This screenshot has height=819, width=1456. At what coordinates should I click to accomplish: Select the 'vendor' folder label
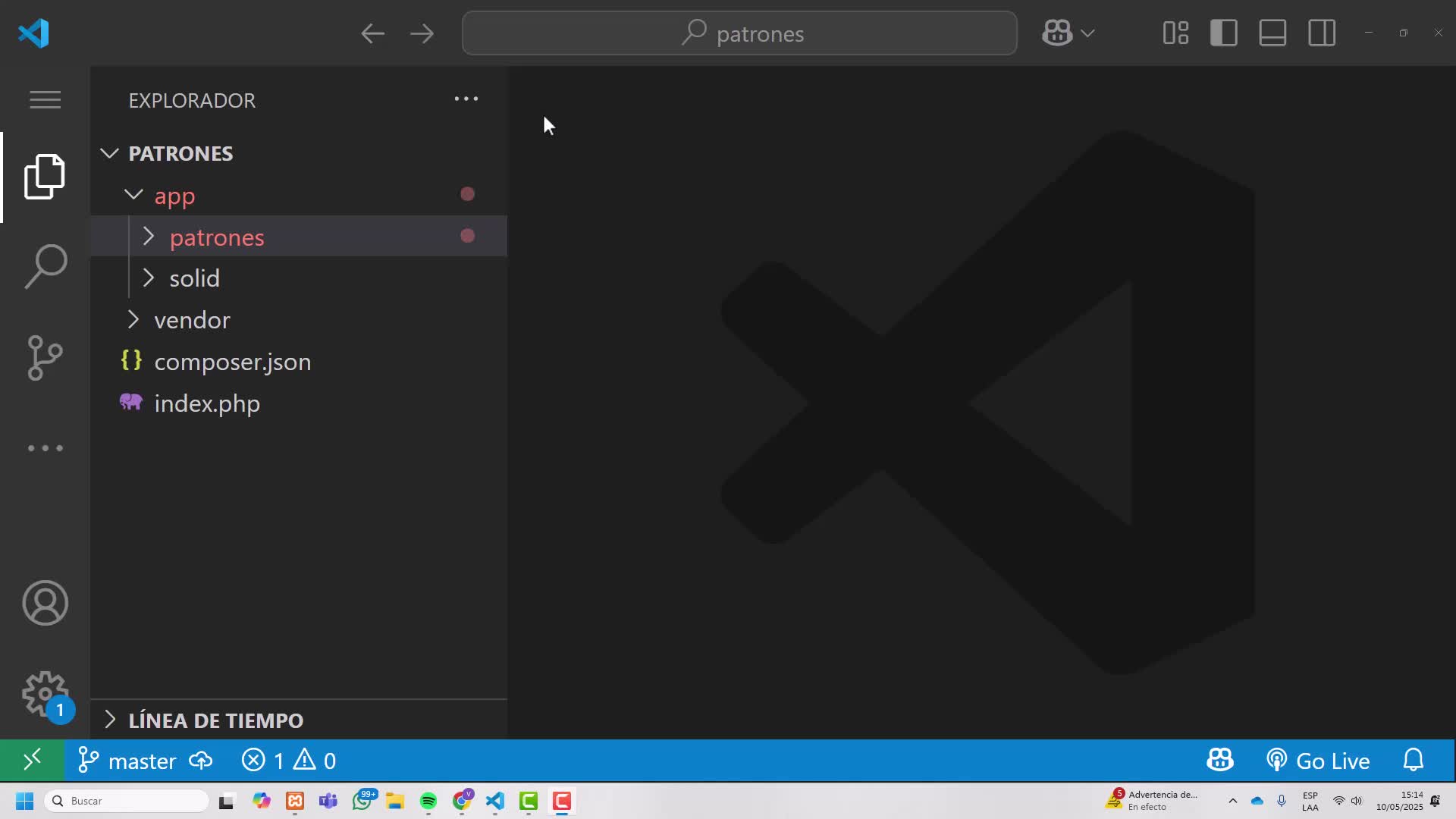193,320
